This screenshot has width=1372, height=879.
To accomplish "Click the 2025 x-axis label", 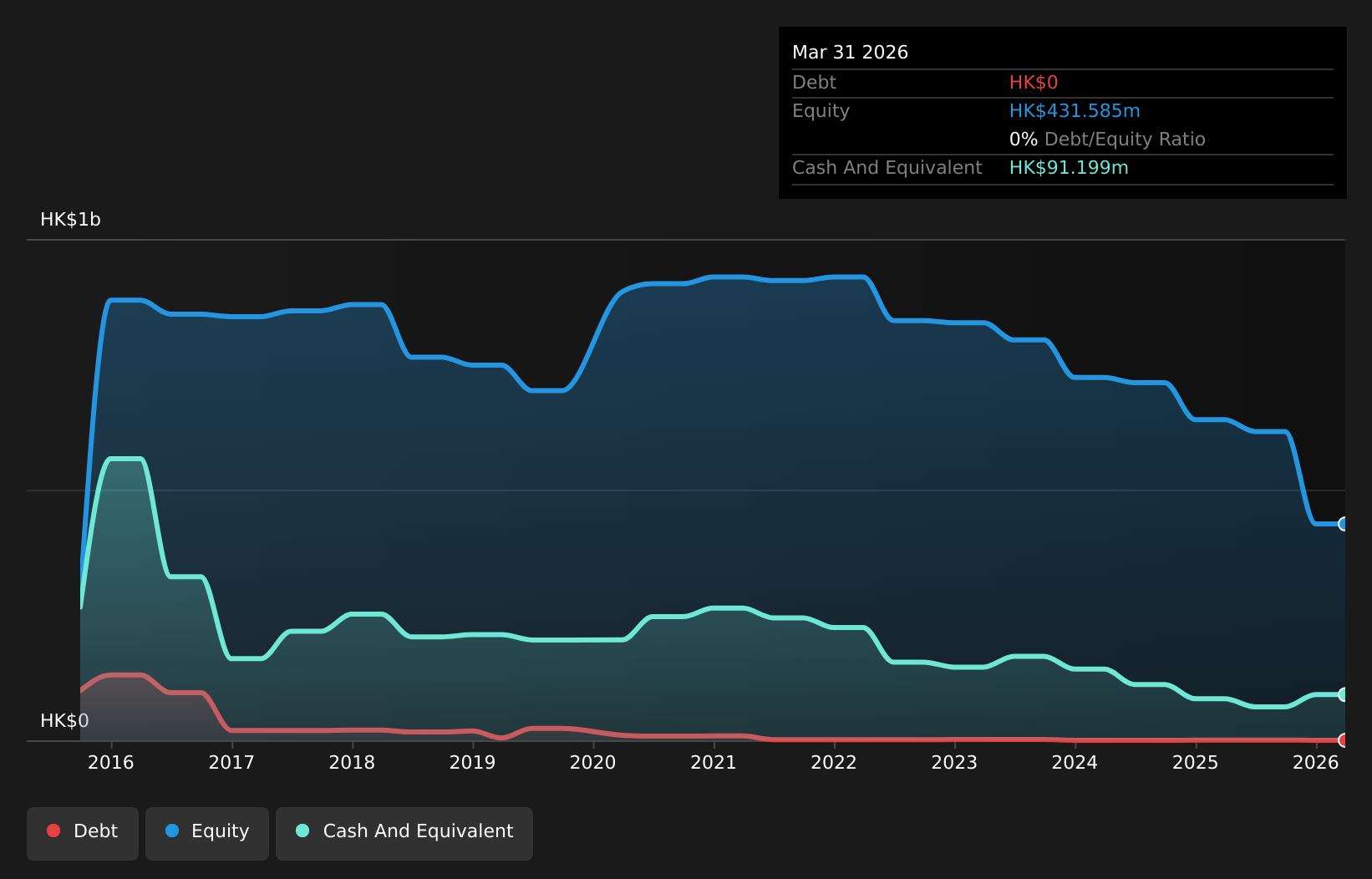I will [x=1196, y=762].
